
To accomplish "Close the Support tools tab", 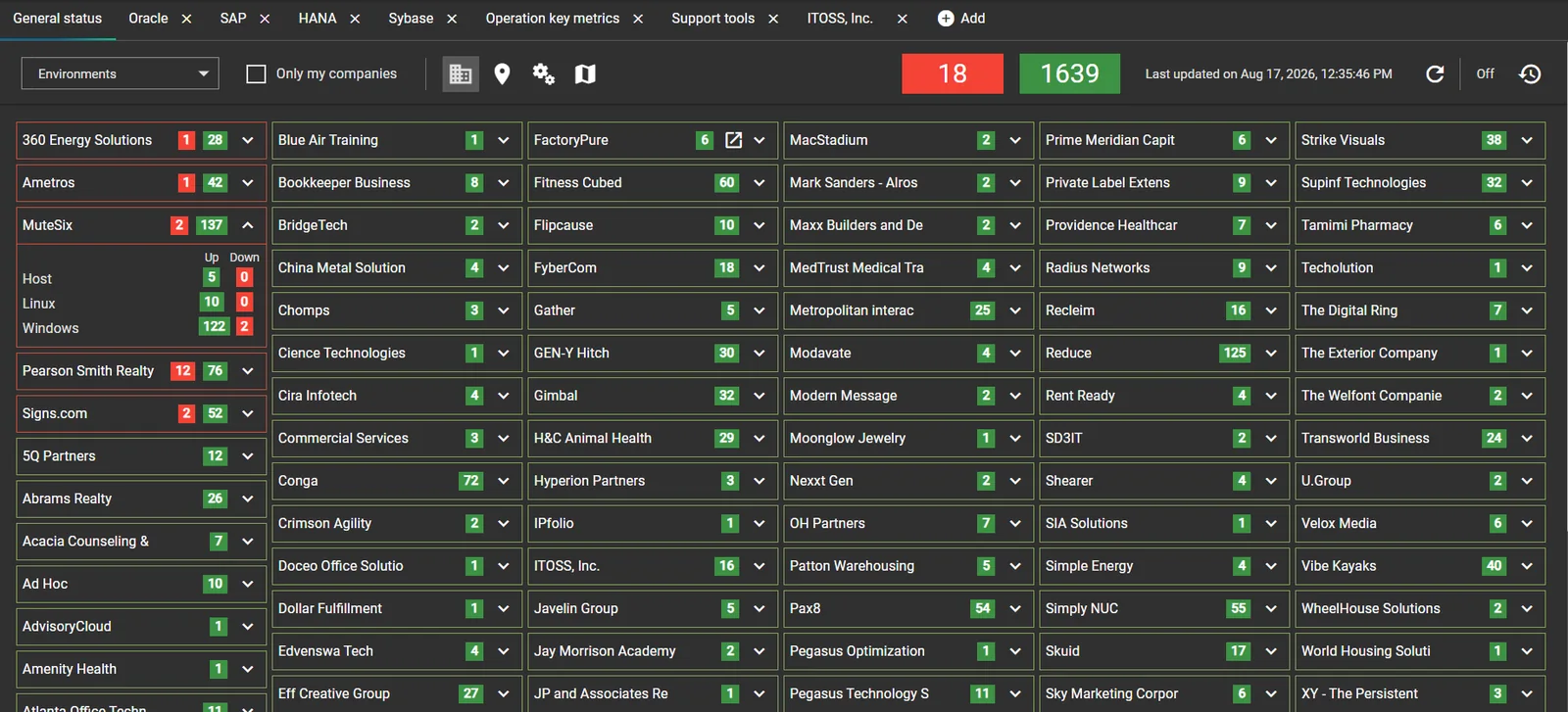I will coord(773,19).
